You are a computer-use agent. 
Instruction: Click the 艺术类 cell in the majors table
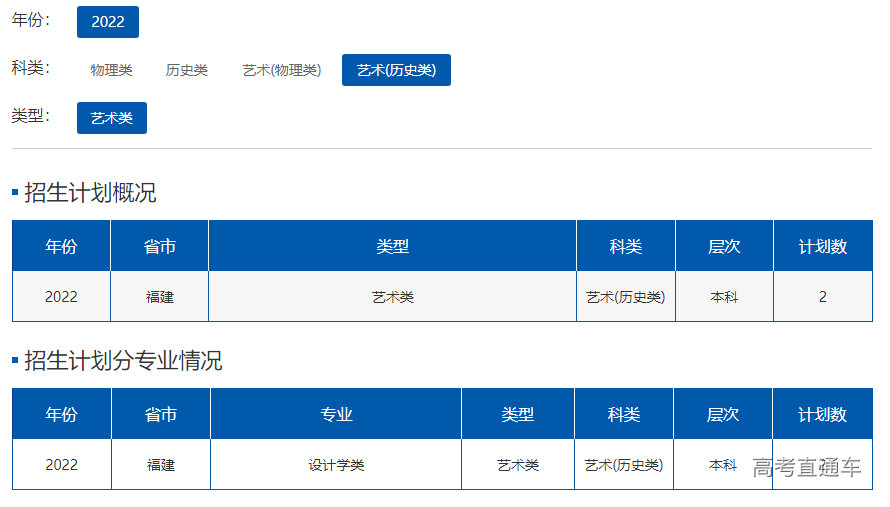[518, 465]
